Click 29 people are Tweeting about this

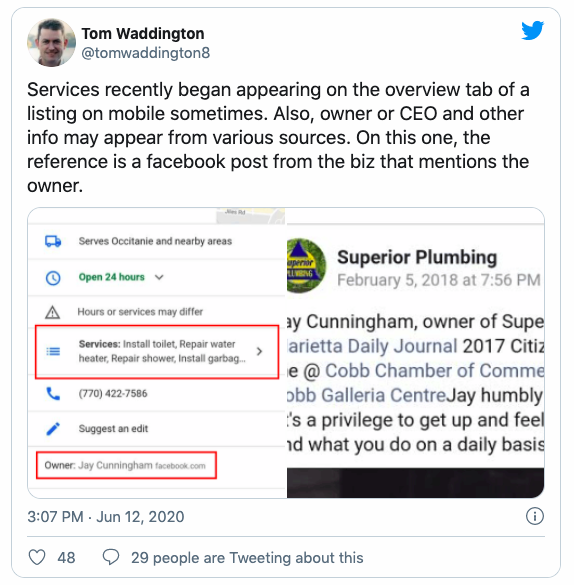[247, 558]
